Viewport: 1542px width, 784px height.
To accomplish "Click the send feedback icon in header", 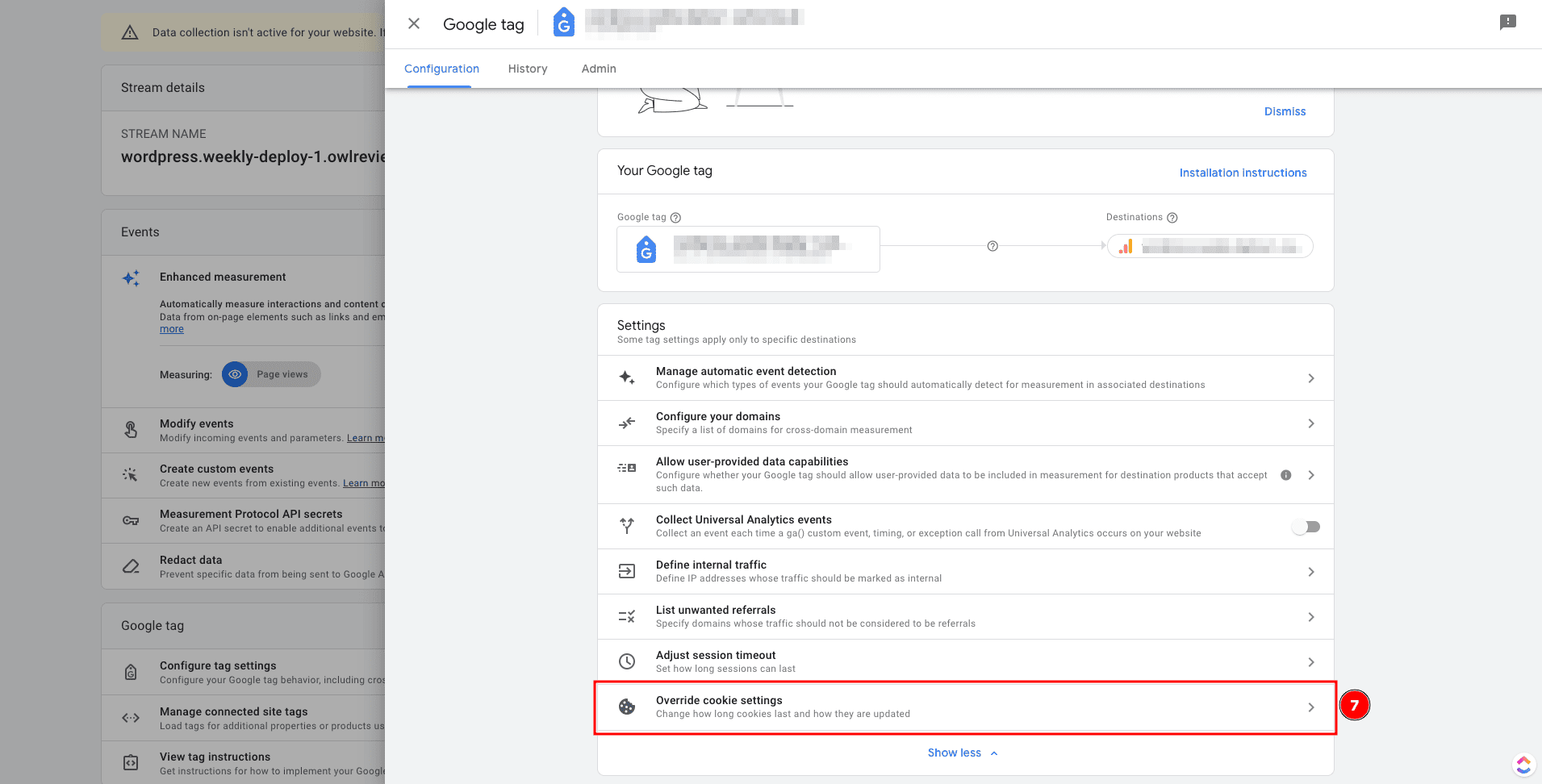I will point(1507,23).
